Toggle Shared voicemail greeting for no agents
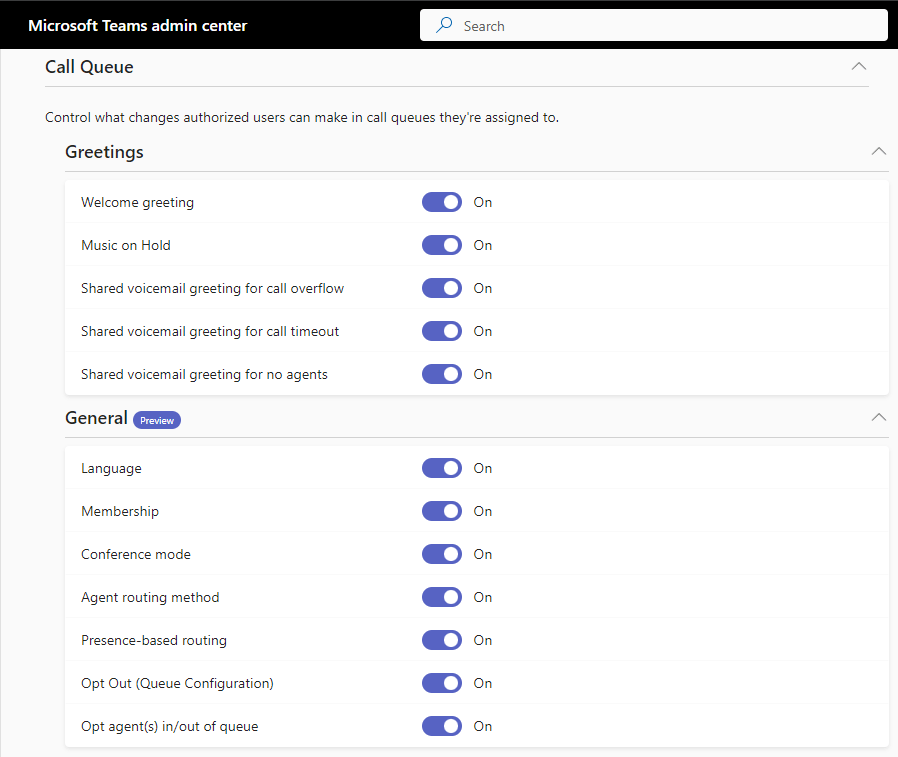Viewport: 898px width, 757px height. 442,374
